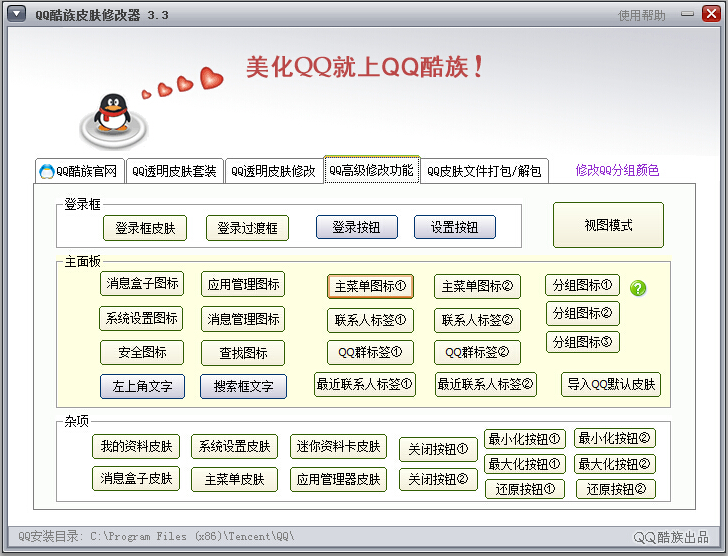Click the 搜索框文字 button

point(243,387)
